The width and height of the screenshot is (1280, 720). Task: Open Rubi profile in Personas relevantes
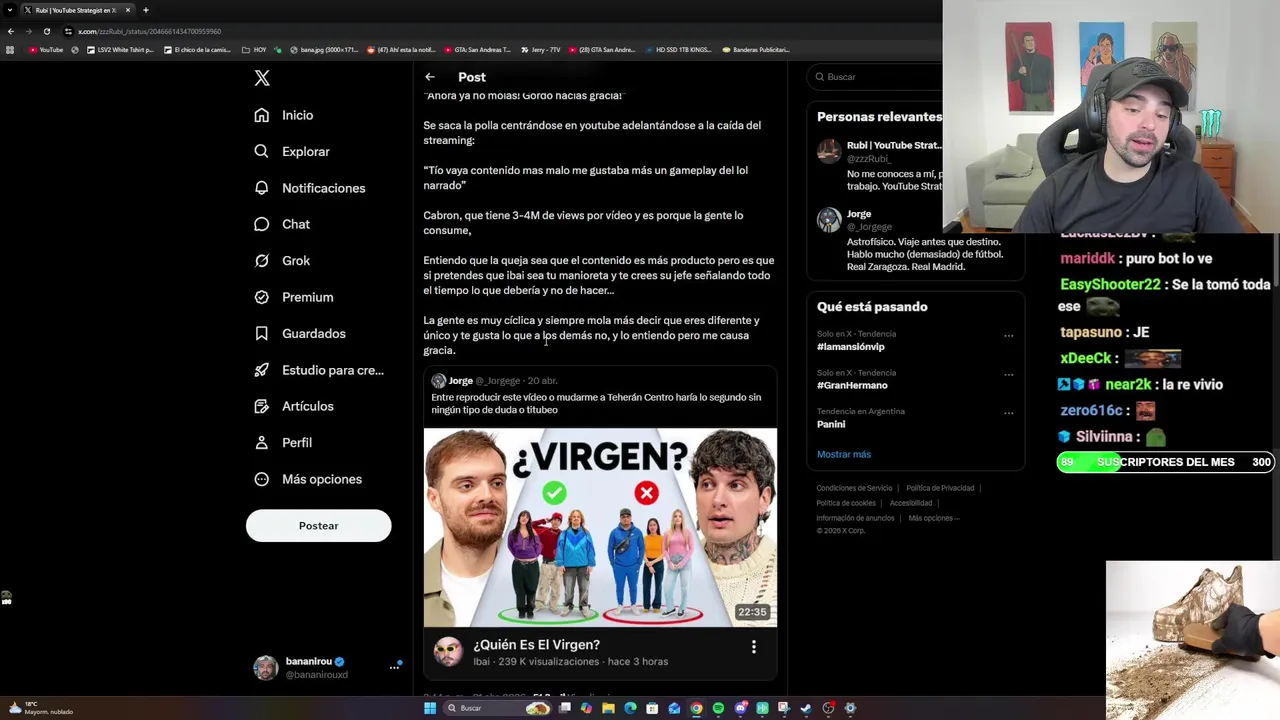893,145
